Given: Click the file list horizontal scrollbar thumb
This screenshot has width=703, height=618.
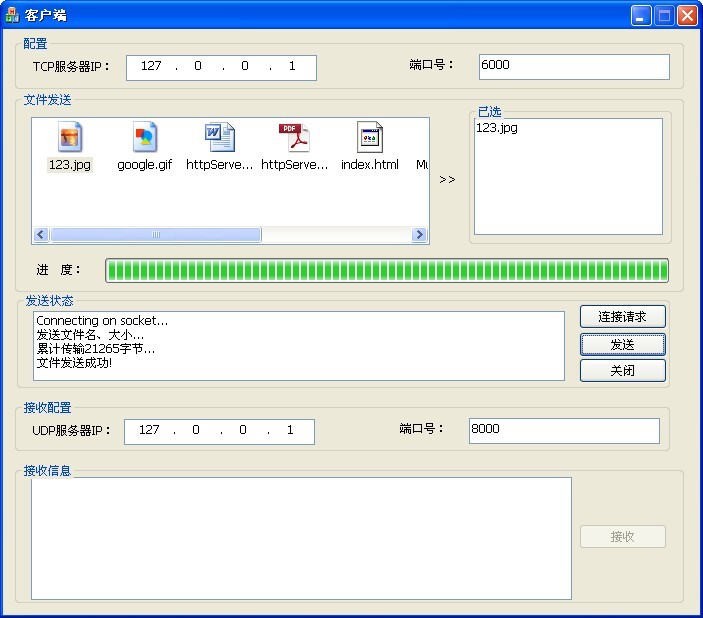Looking at the screenshot, I should coord(156,235).
